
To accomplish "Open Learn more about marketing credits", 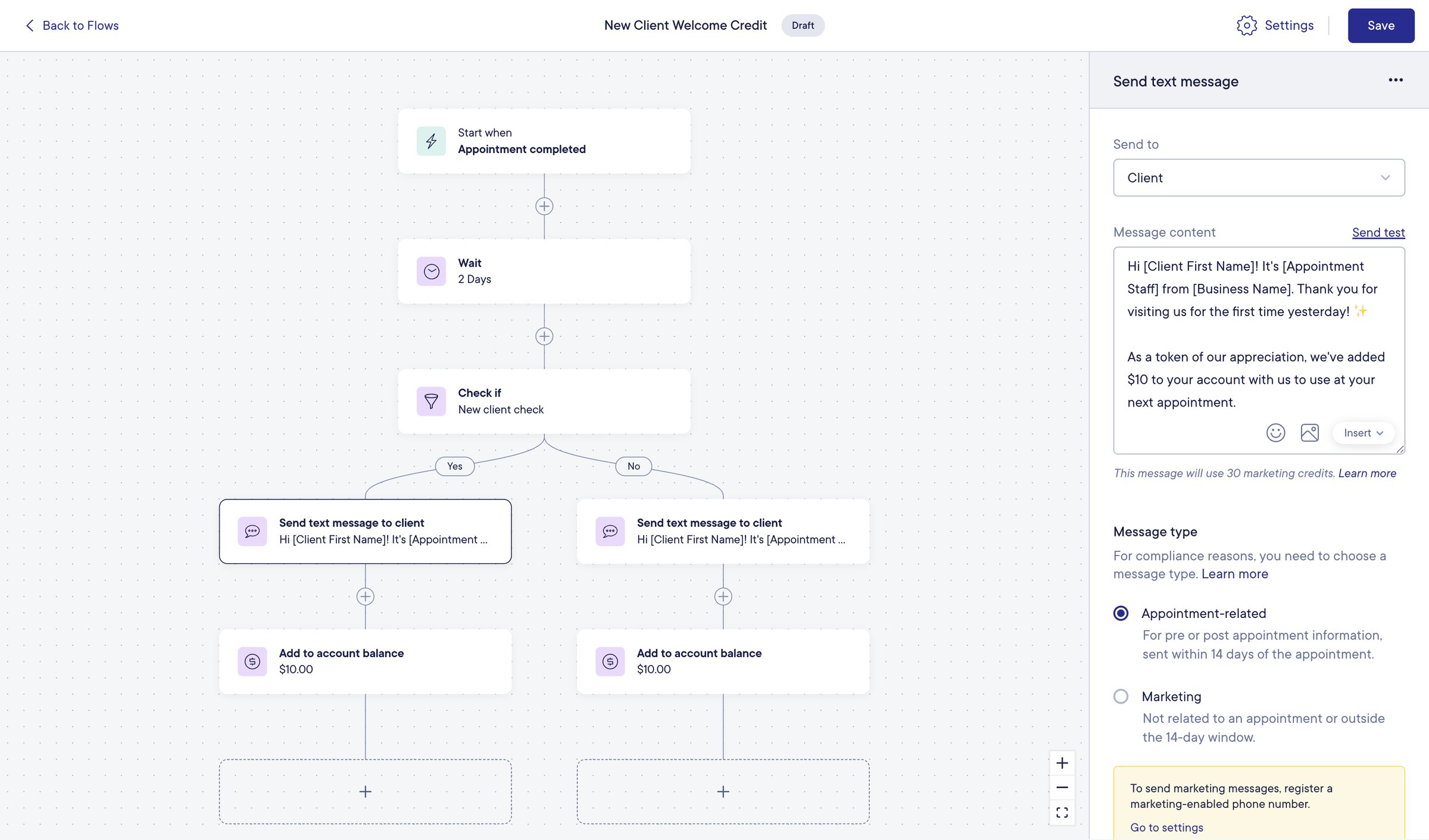I will (1367, 473).
